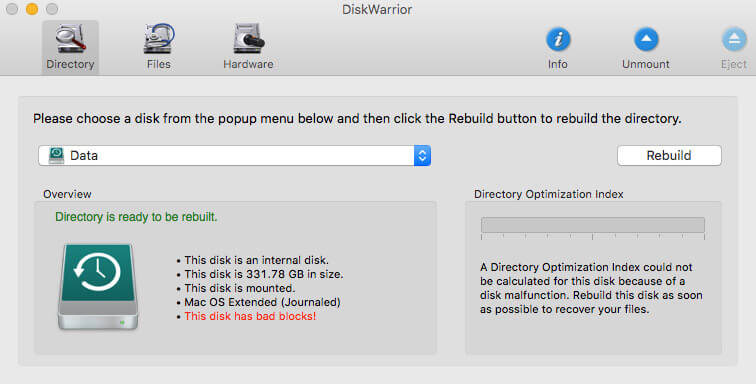This screenshot has width=756, height=384.
Task: Click the Rebuild button
Action: 669,155
